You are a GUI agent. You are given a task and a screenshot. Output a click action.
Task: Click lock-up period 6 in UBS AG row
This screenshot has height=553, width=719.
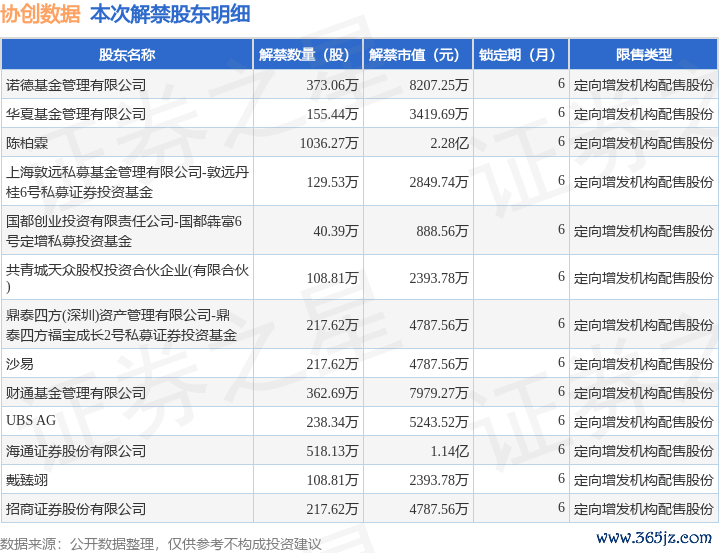(x=561, y=420)
